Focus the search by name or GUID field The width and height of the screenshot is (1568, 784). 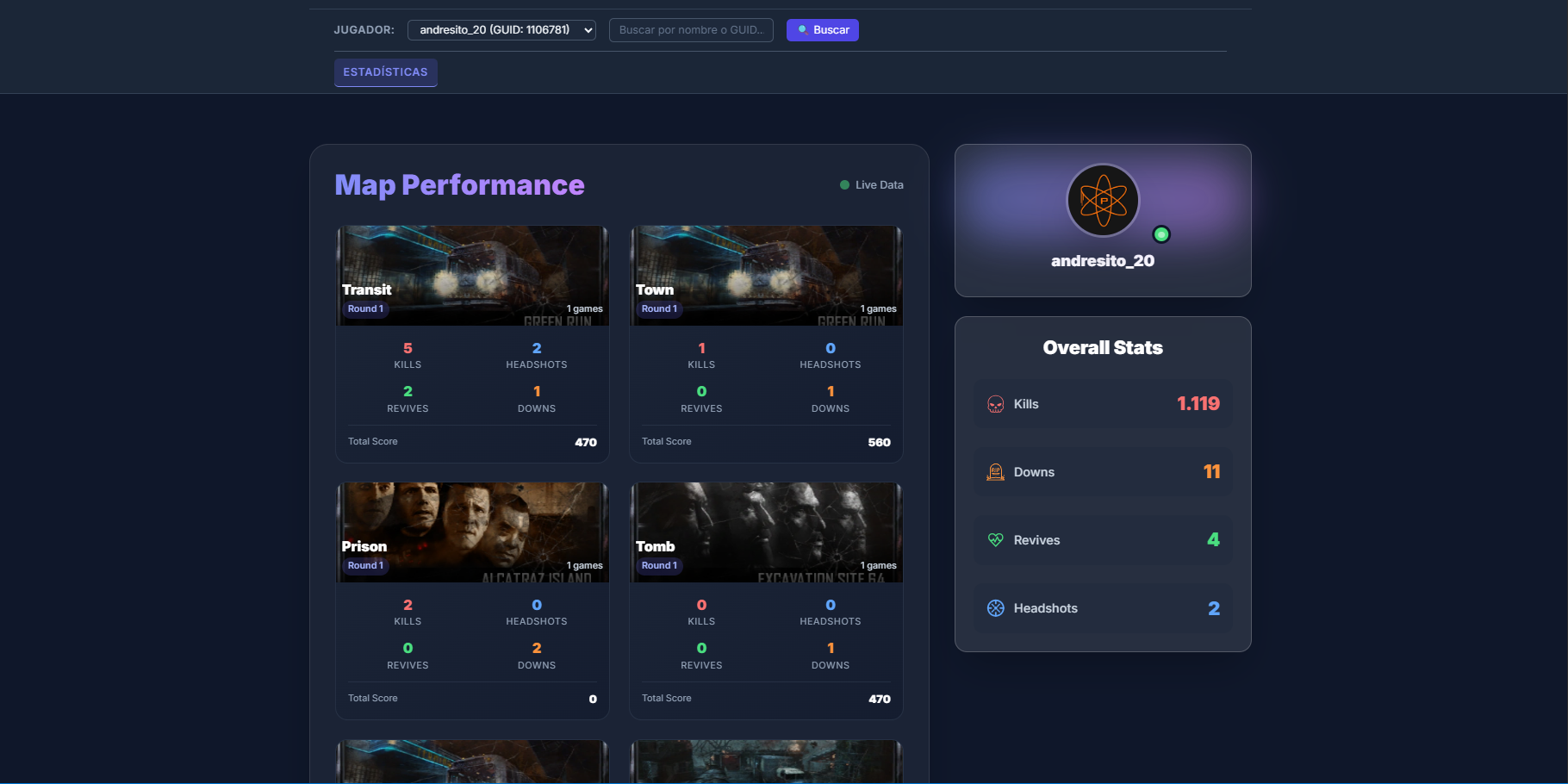[690, 30]
